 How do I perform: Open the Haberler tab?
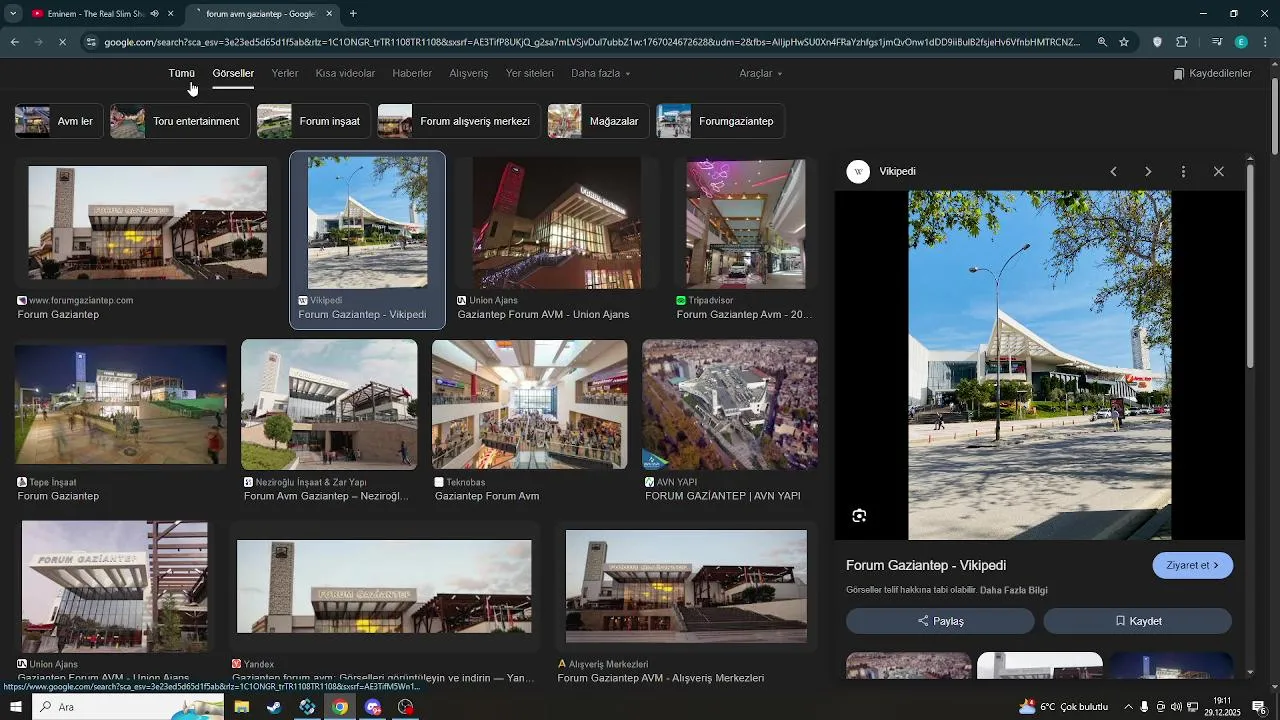(412, 73)
